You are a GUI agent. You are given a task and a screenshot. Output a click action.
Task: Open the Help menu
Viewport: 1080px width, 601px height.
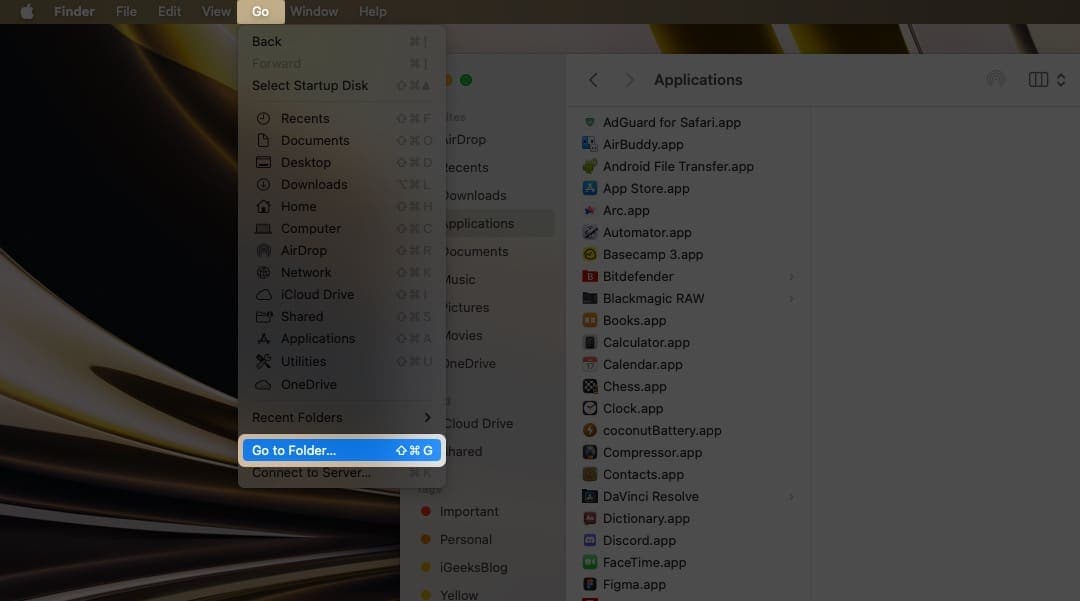coord(373,12)
